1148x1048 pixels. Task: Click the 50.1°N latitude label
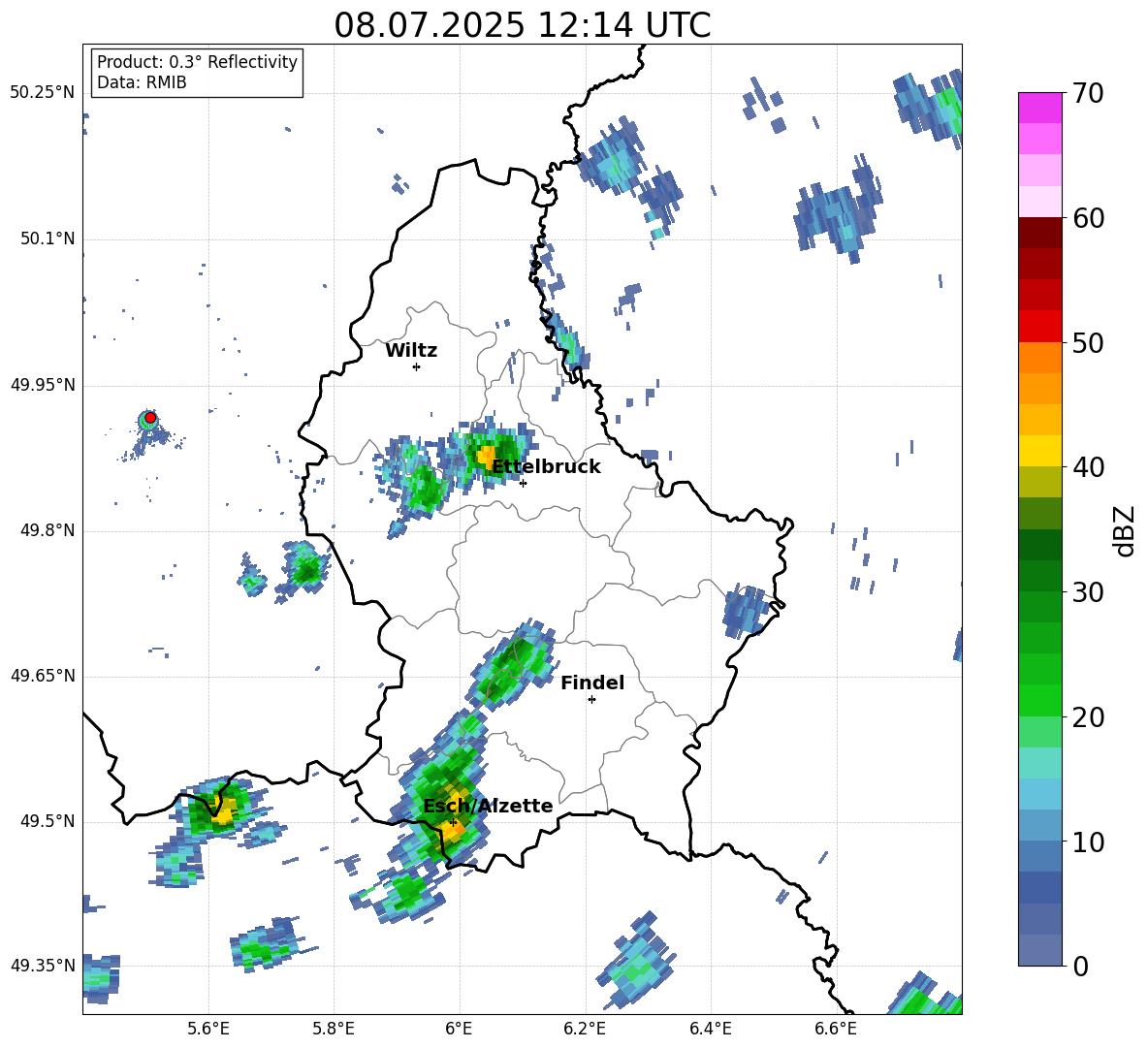coord(48,238)
